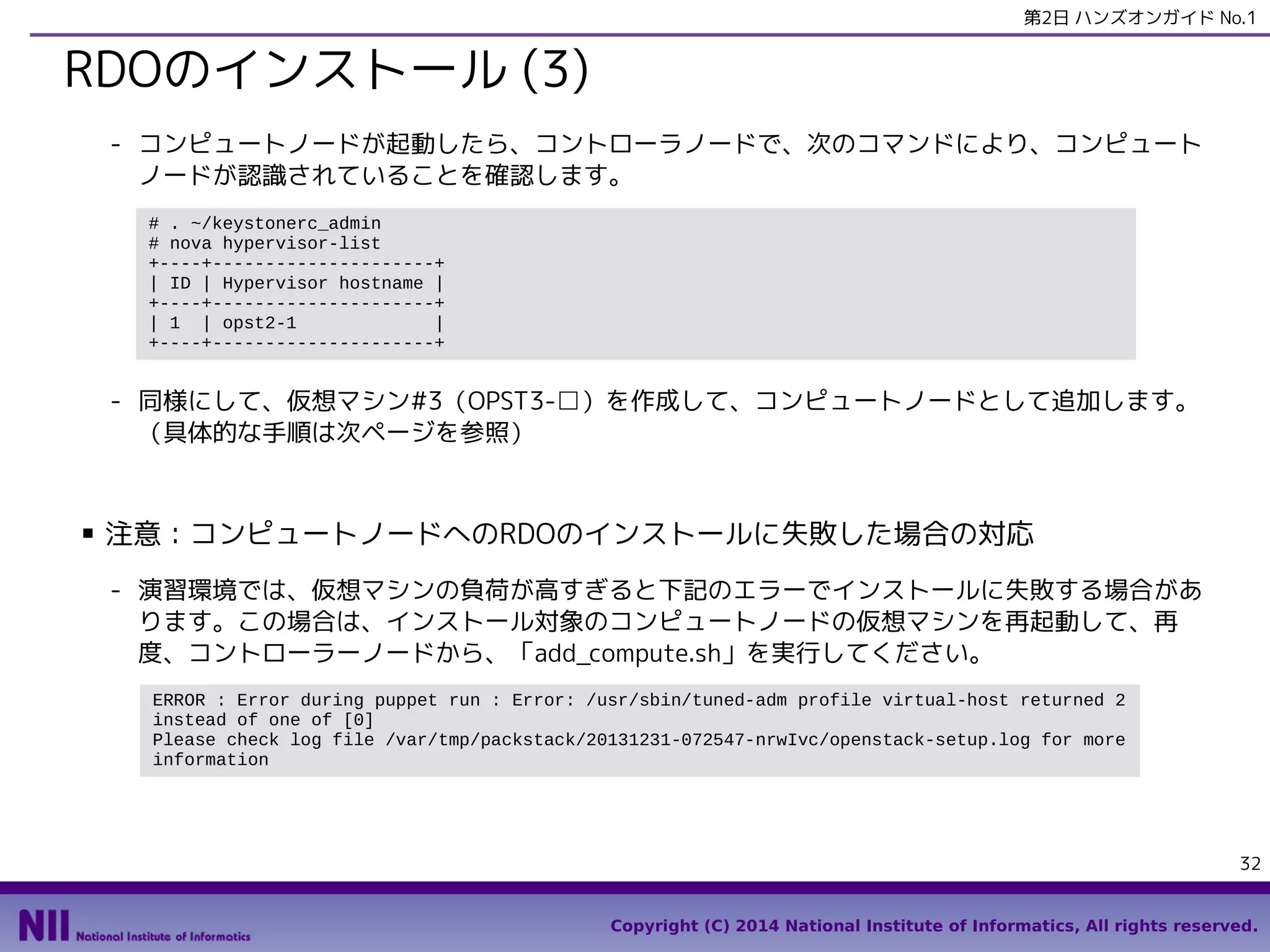1270x952 pixels.
Task: Click the hostname cell 'opst2-1'
Action: (259, 324)
